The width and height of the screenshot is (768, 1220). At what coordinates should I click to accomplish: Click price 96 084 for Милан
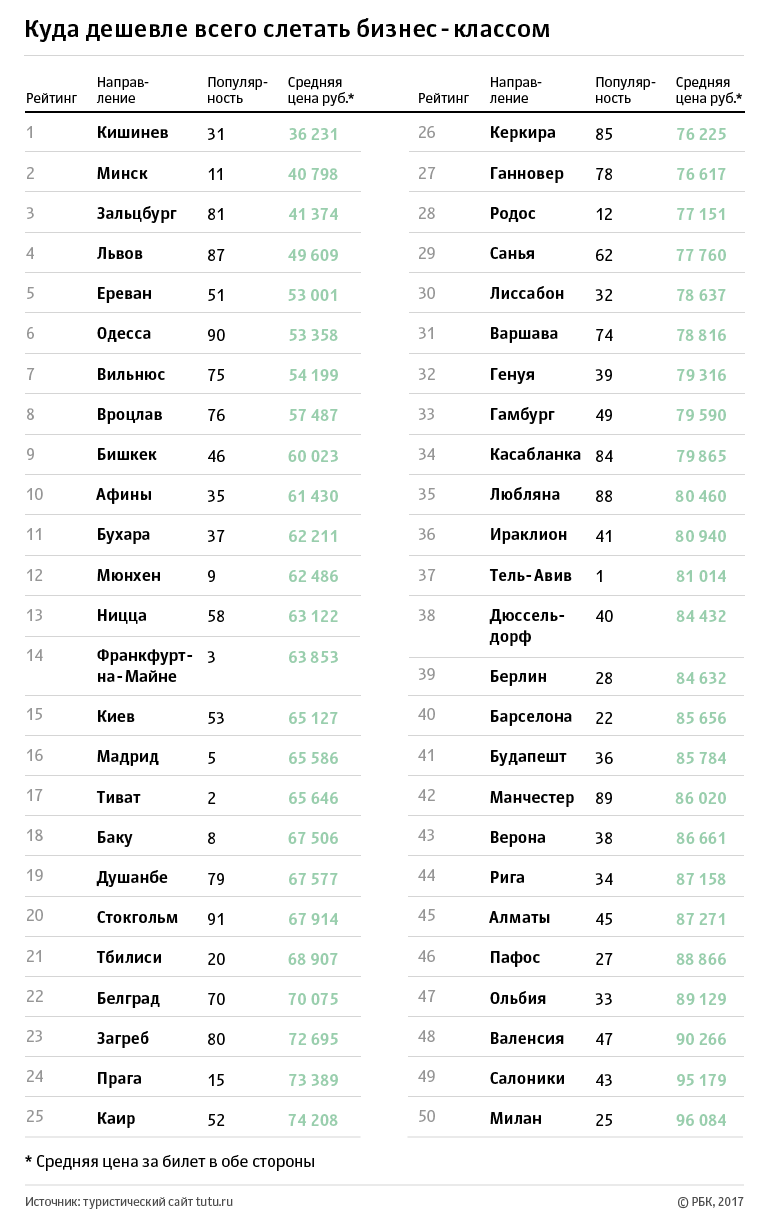click(701, 1120)
